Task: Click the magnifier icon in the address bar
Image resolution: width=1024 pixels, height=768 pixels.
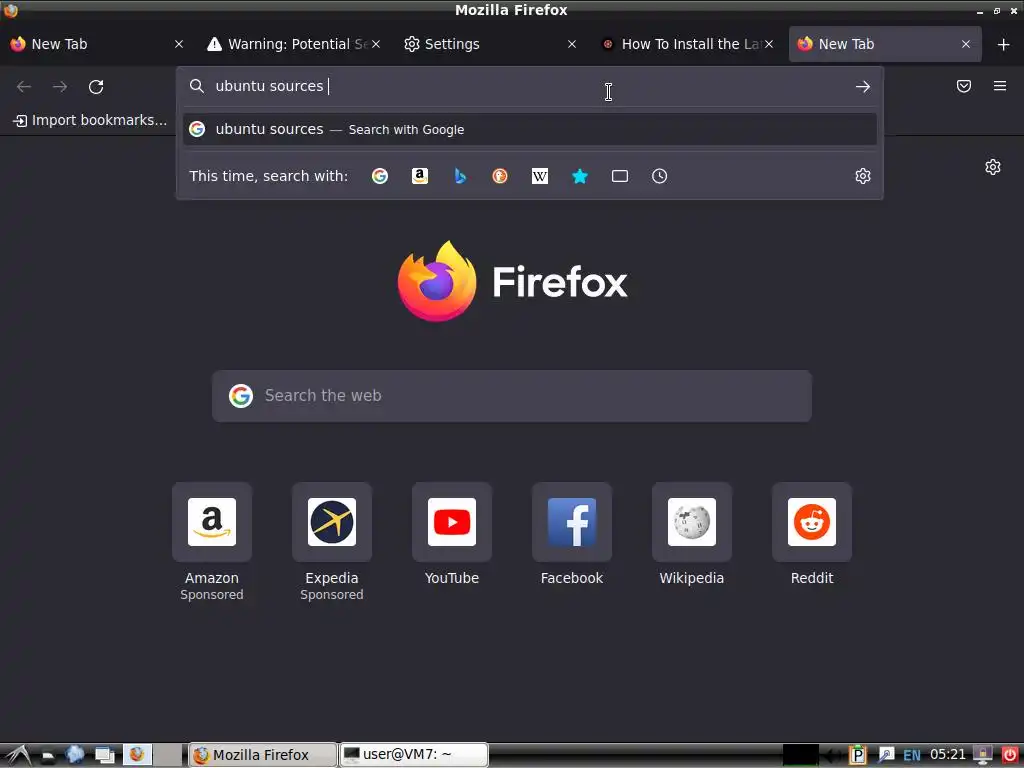Action: [197, 86]
